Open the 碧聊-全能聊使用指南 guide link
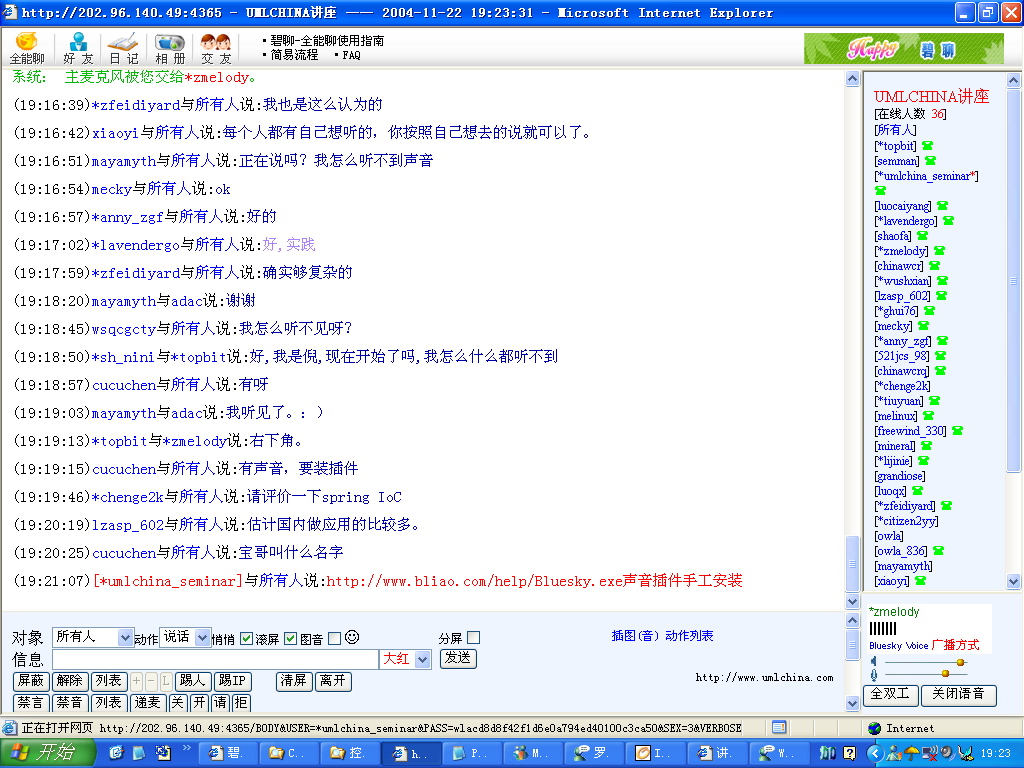 tap(327, 40)
